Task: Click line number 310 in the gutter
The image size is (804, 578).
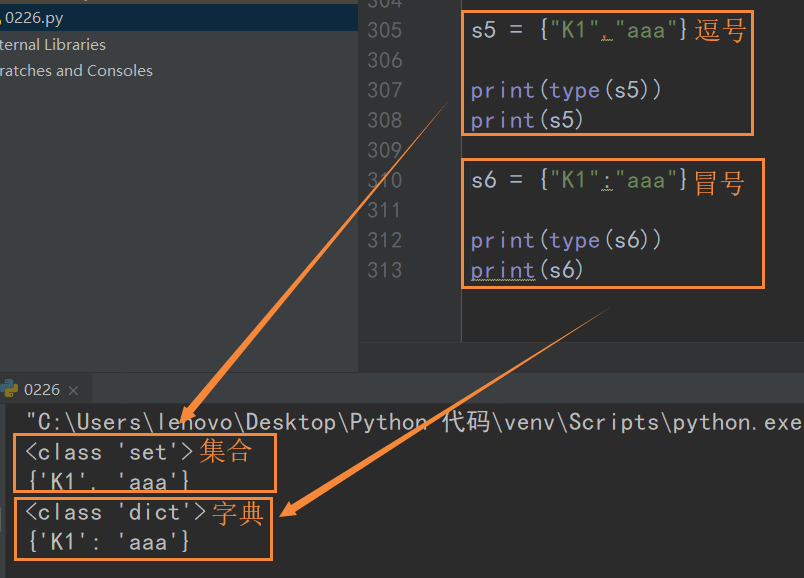Action: tap(384, 181)
